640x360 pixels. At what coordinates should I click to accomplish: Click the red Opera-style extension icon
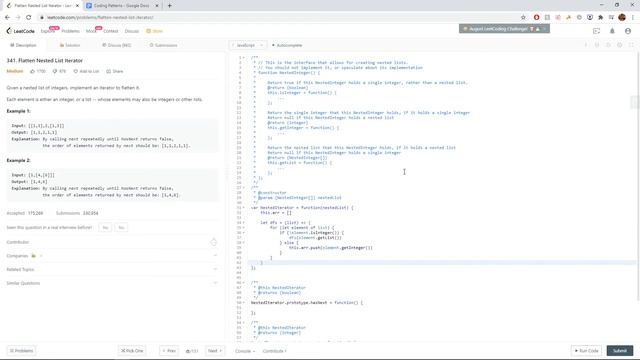coord(536,18)
